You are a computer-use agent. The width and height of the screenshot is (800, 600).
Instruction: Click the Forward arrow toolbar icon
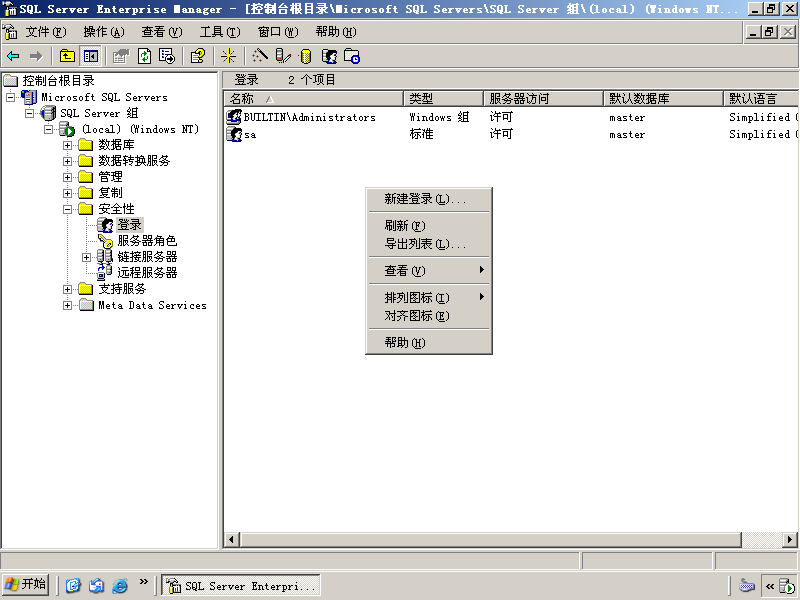36,56
